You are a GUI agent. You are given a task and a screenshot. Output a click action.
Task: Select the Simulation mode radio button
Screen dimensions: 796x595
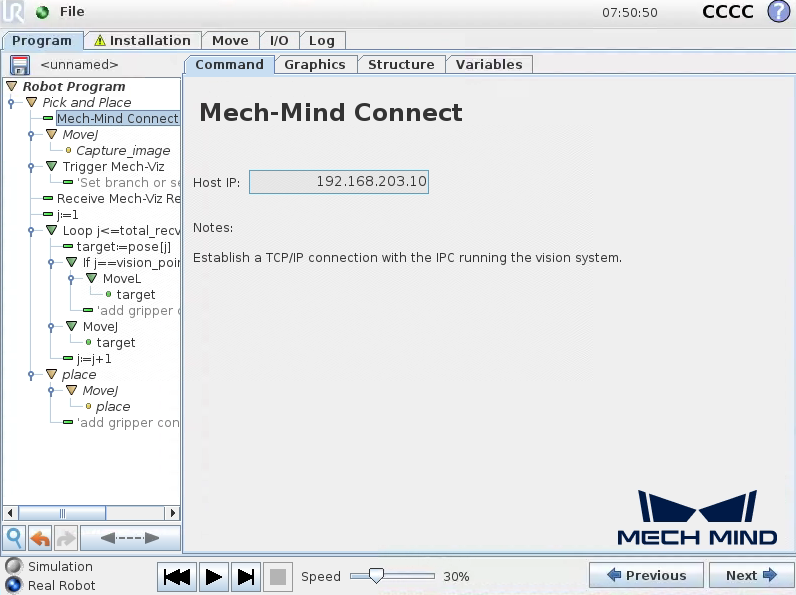pyautogui.click(x=13, y=566)
